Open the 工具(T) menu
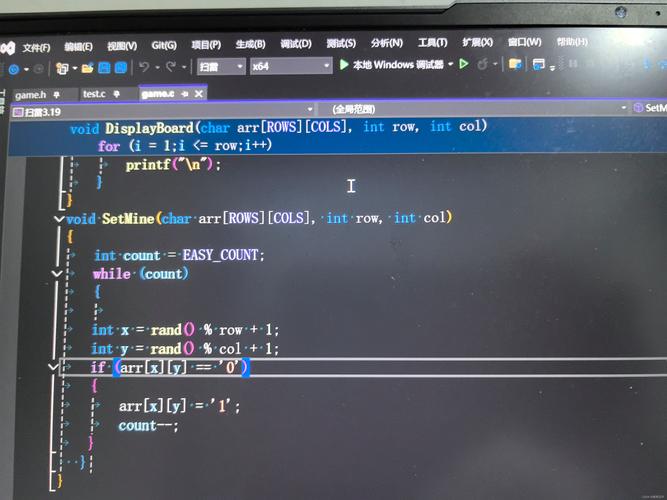Viewport: 667px width, 500px height. [x=433, y=42]
